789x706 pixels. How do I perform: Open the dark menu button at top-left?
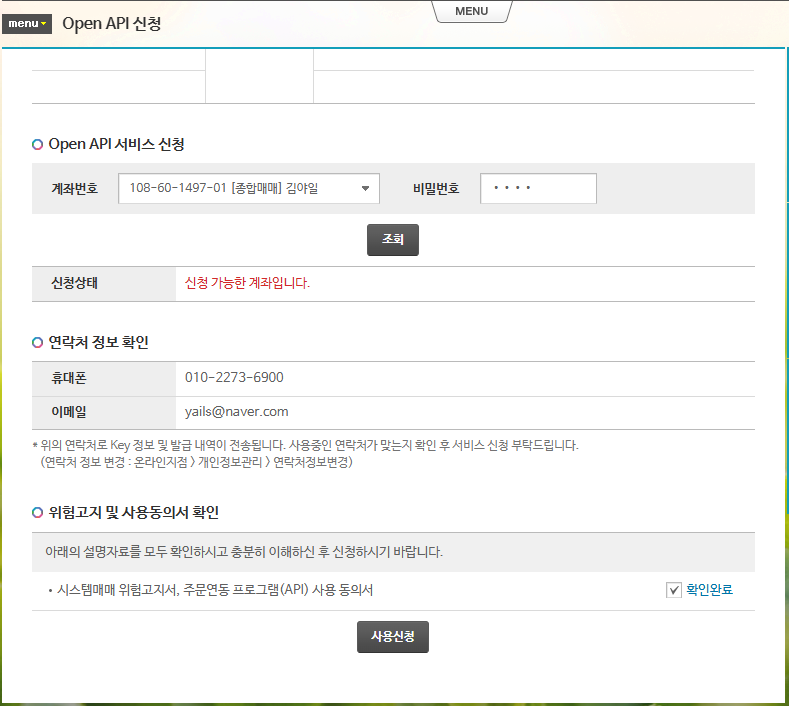click(x=27, y=24)
